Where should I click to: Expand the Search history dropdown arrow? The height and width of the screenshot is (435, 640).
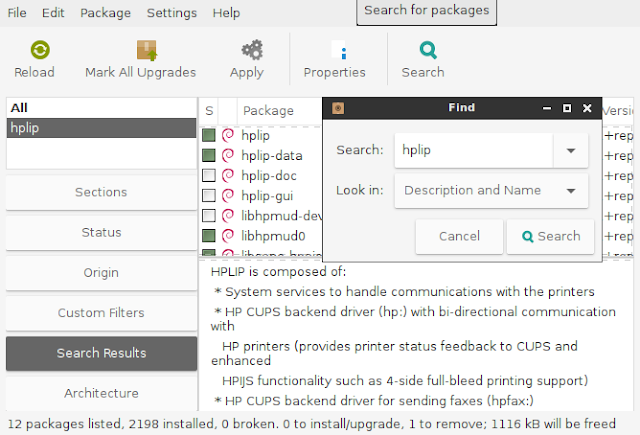(x=571, y=150)
